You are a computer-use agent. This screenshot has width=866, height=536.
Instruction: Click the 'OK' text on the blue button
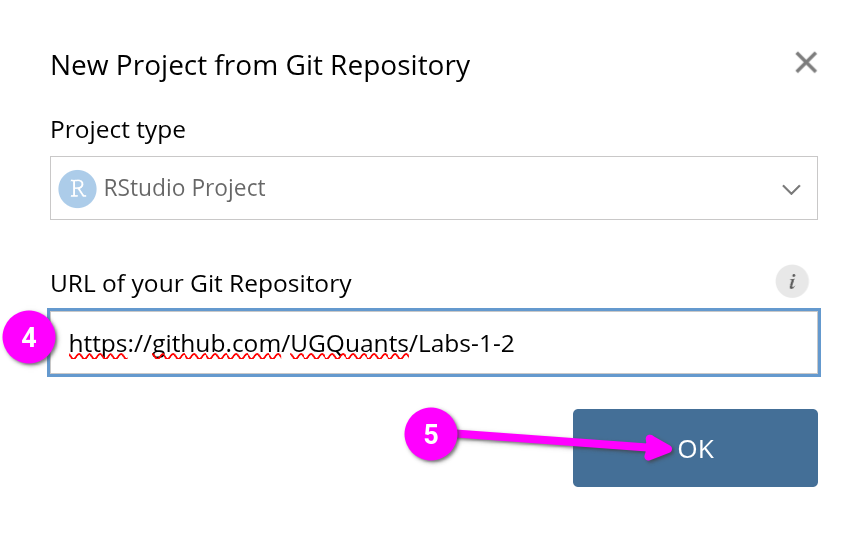(x=696, y=449)
